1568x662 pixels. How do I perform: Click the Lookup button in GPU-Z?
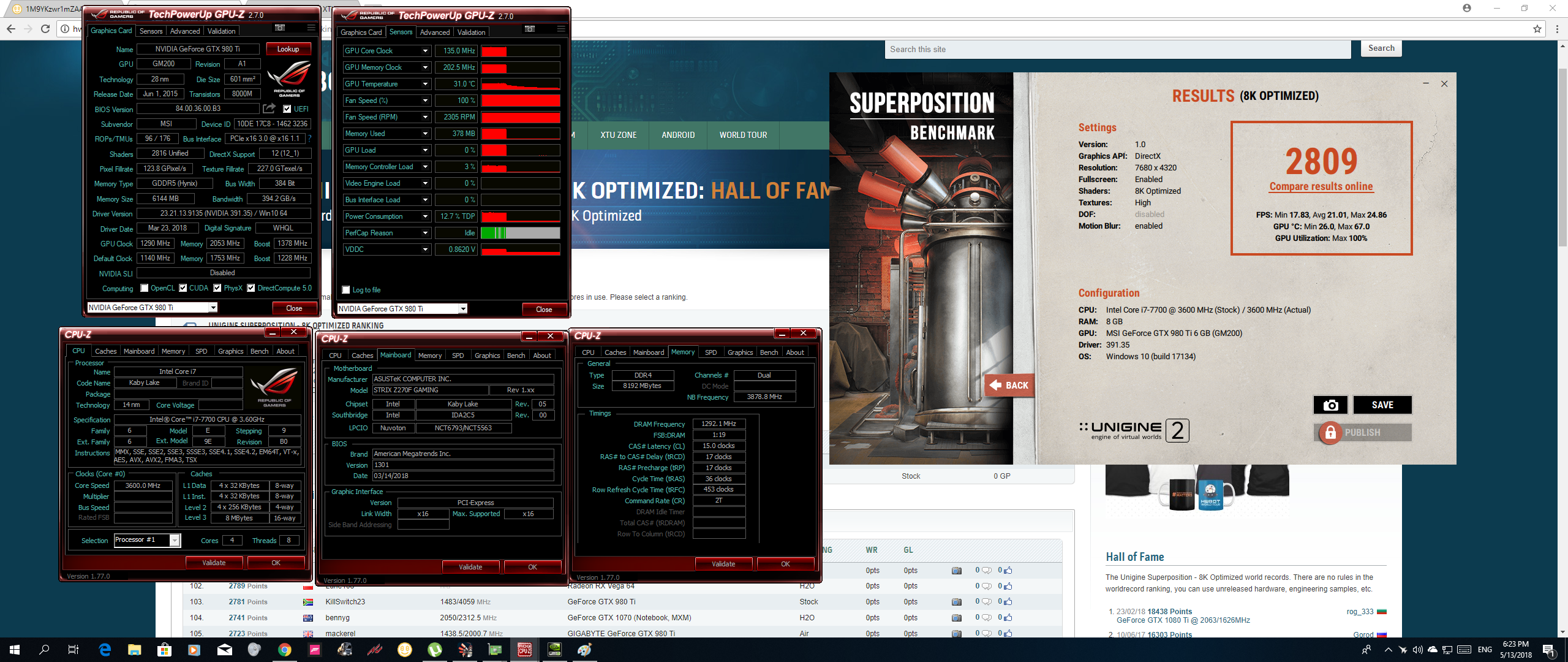[x=288, y=49]
